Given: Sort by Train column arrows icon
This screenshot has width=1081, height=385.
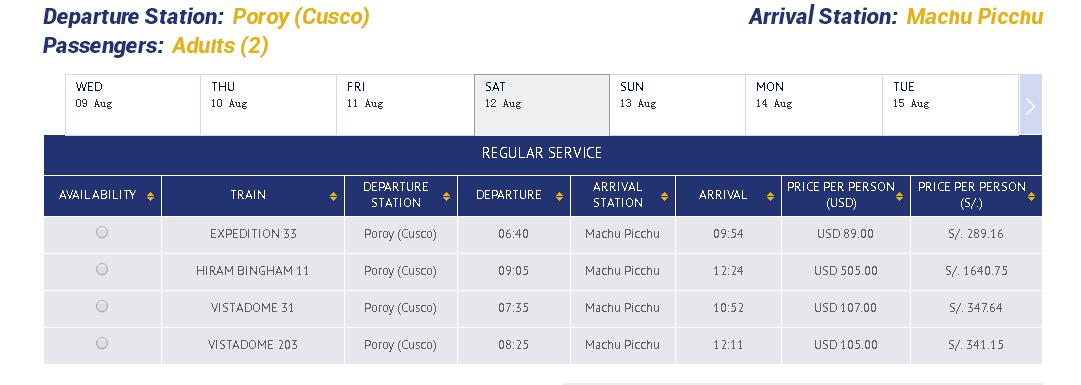Looking at the screenshot, I should [334, 196].
